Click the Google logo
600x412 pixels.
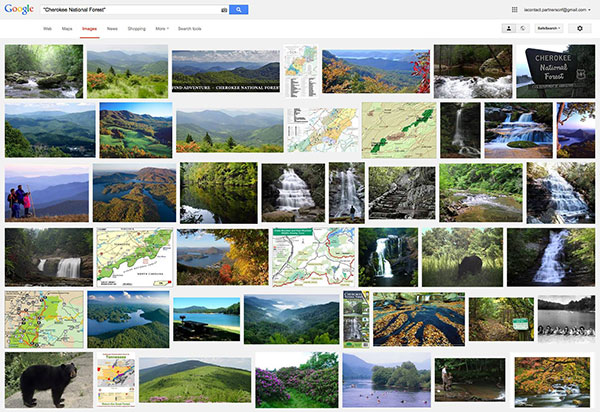pos(19,9)
